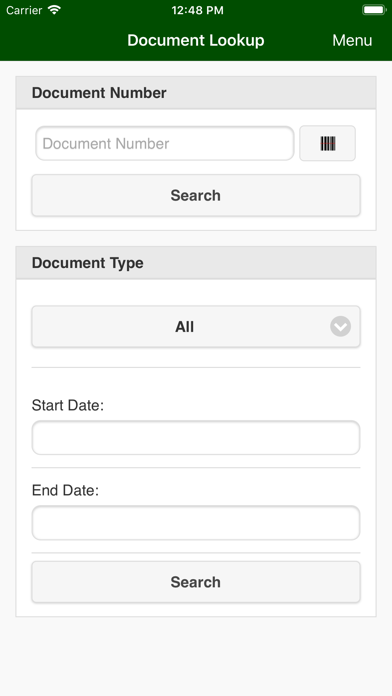The width and height of the screenshot is (392, 696).
Task: Select the Start Date input box
Action: [196, 438]
